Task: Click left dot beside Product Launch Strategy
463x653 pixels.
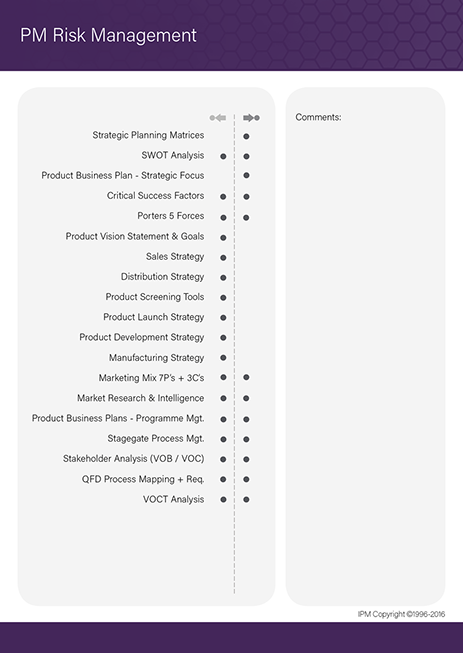Action: pos(223,318)
